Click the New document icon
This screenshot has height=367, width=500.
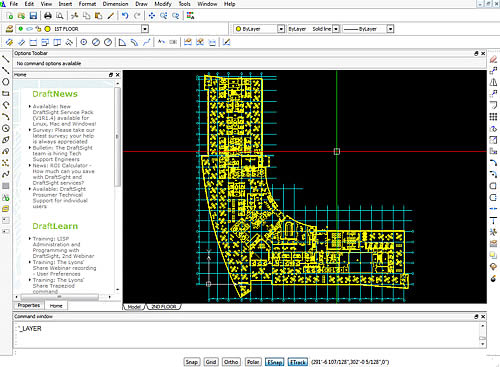10,16
